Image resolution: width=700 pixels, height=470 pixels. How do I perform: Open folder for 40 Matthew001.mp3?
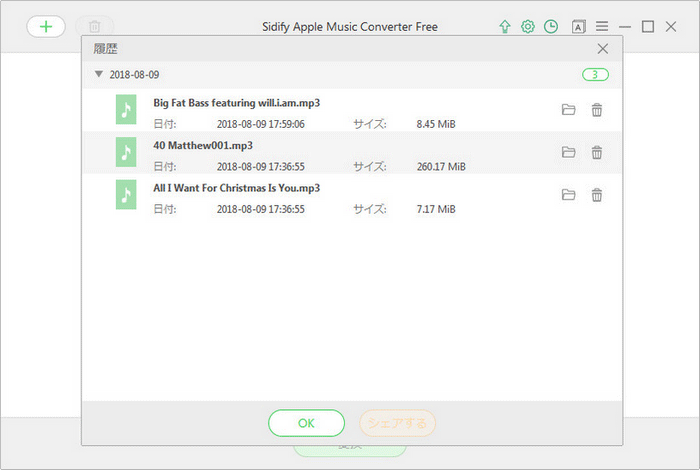[x=568, y=152]
